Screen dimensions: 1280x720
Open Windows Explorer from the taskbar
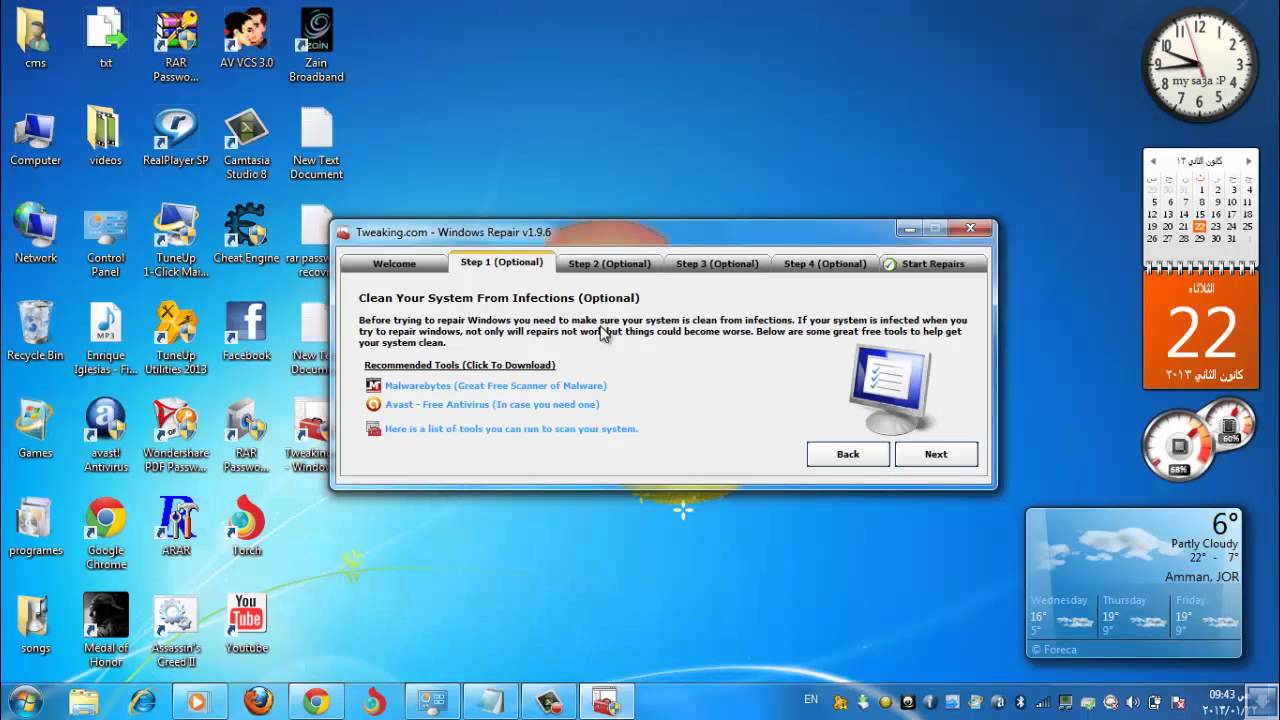click(x=84, y=702)
